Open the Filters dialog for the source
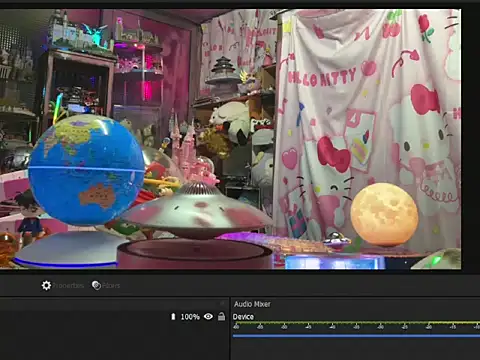 click(x=106, y=286)
